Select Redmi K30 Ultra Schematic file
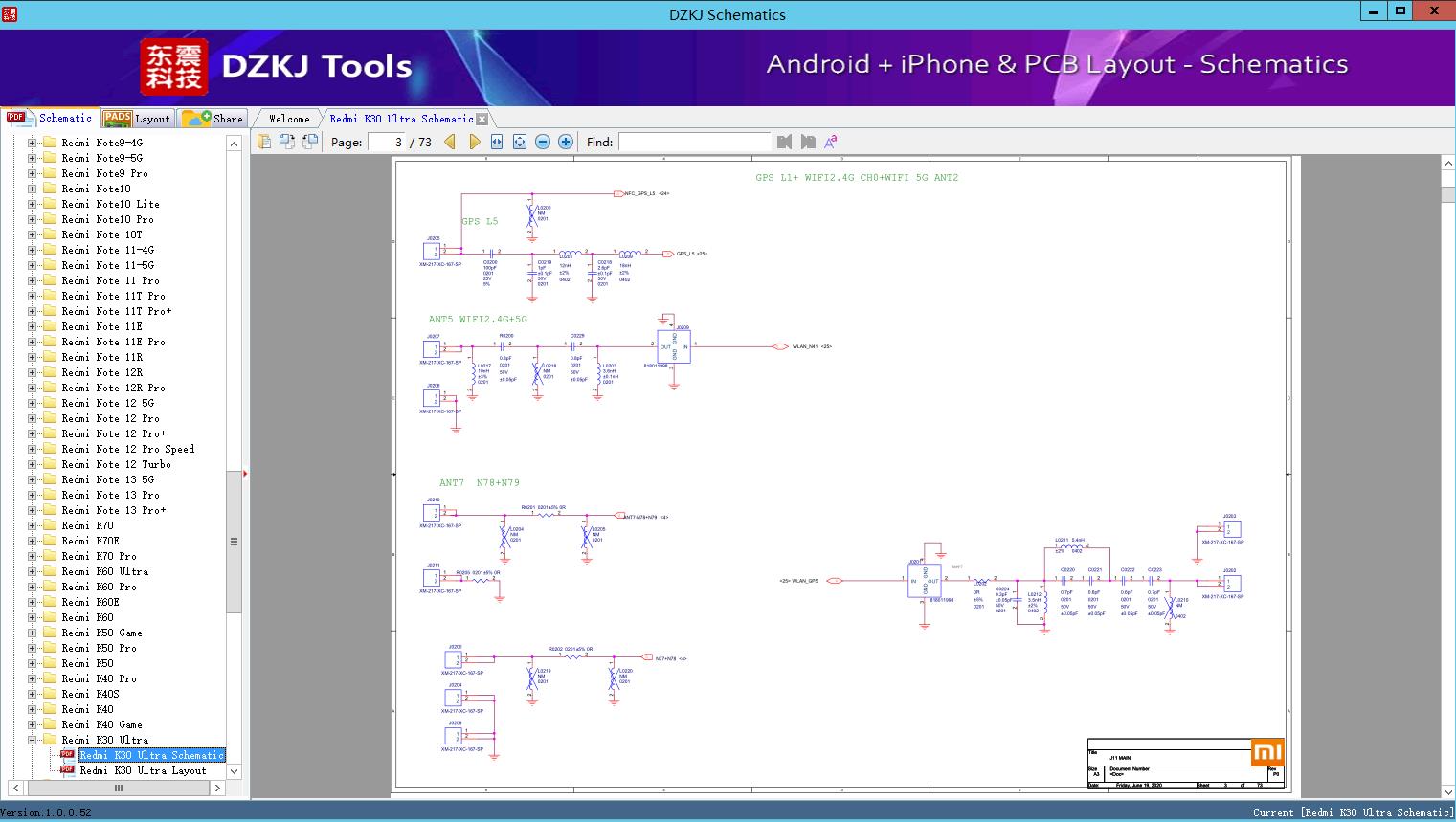Screen dimensions: 1456x822 pos(151,755)
